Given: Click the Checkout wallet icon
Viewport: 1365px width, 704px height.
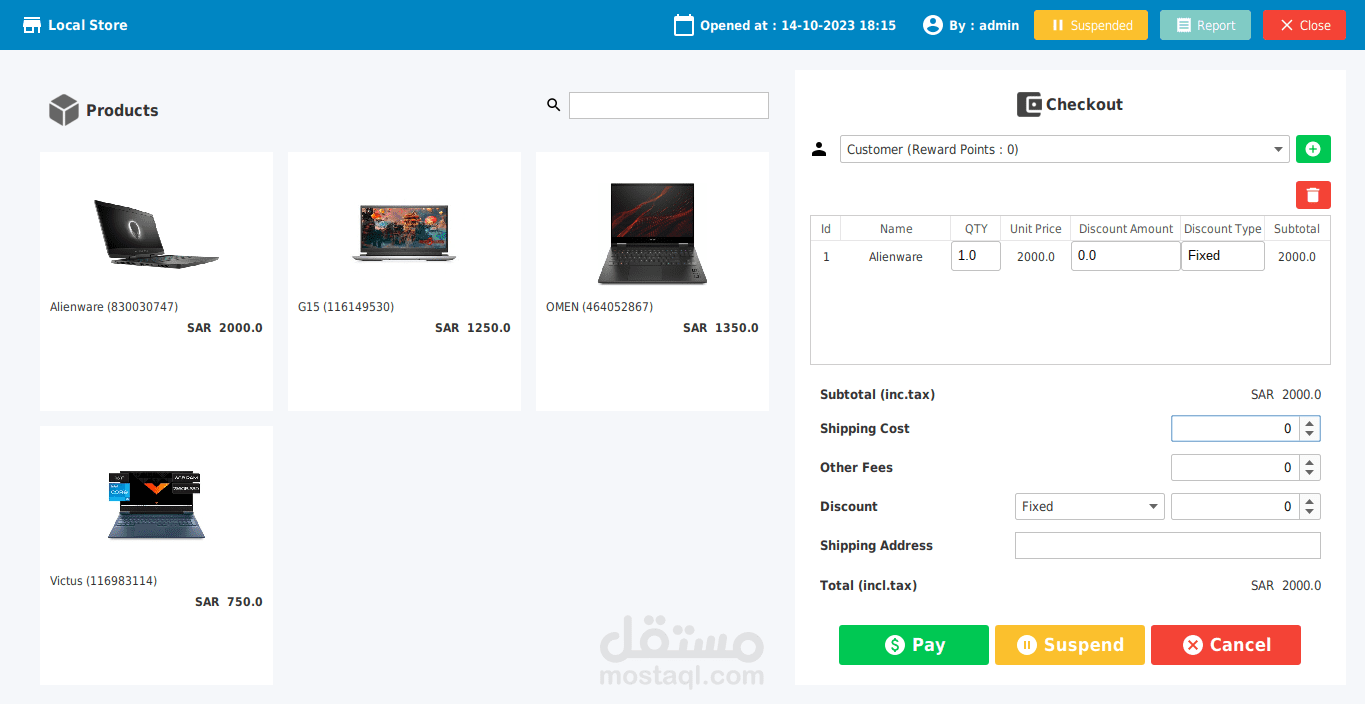Looking at the screenshot, I should (1029, 104).
